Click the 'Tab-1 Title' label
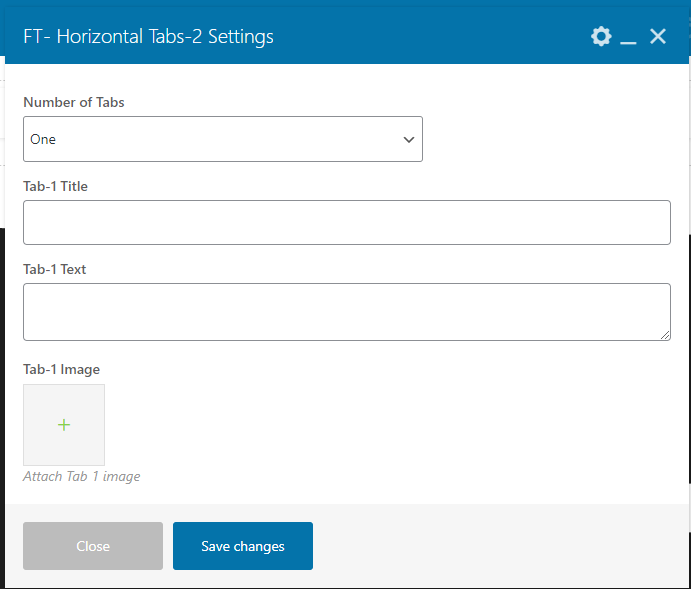Viewport: 691px width, 589px height. (x=56, y=186)
